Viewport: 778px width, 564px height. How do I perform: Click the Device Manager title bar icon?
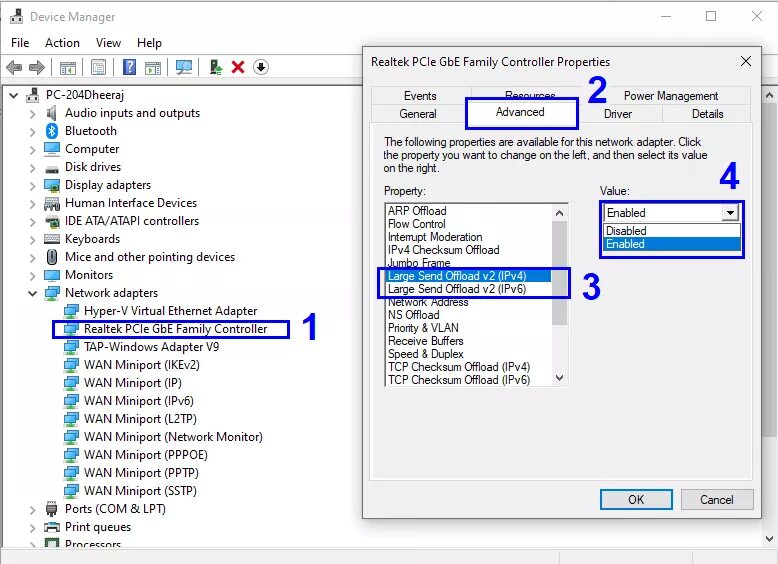click(x=16, y=16)
